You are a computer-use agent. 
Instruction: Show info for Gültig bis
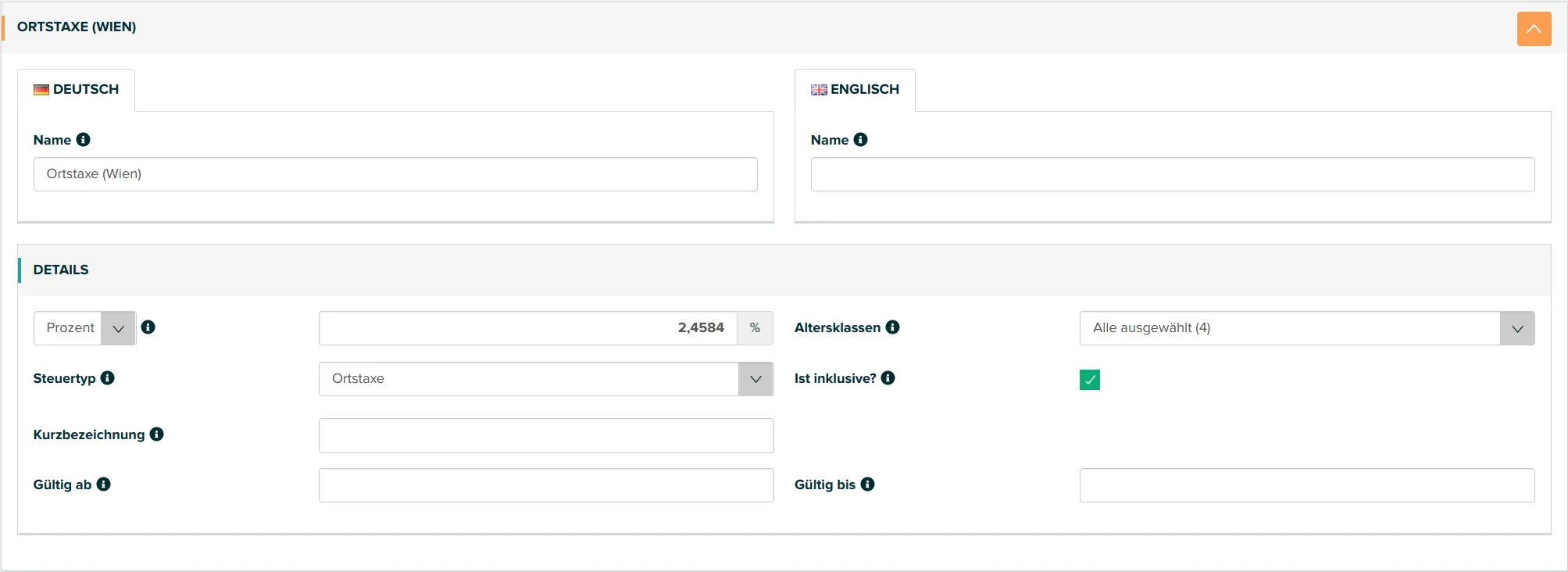pos(868,484)
